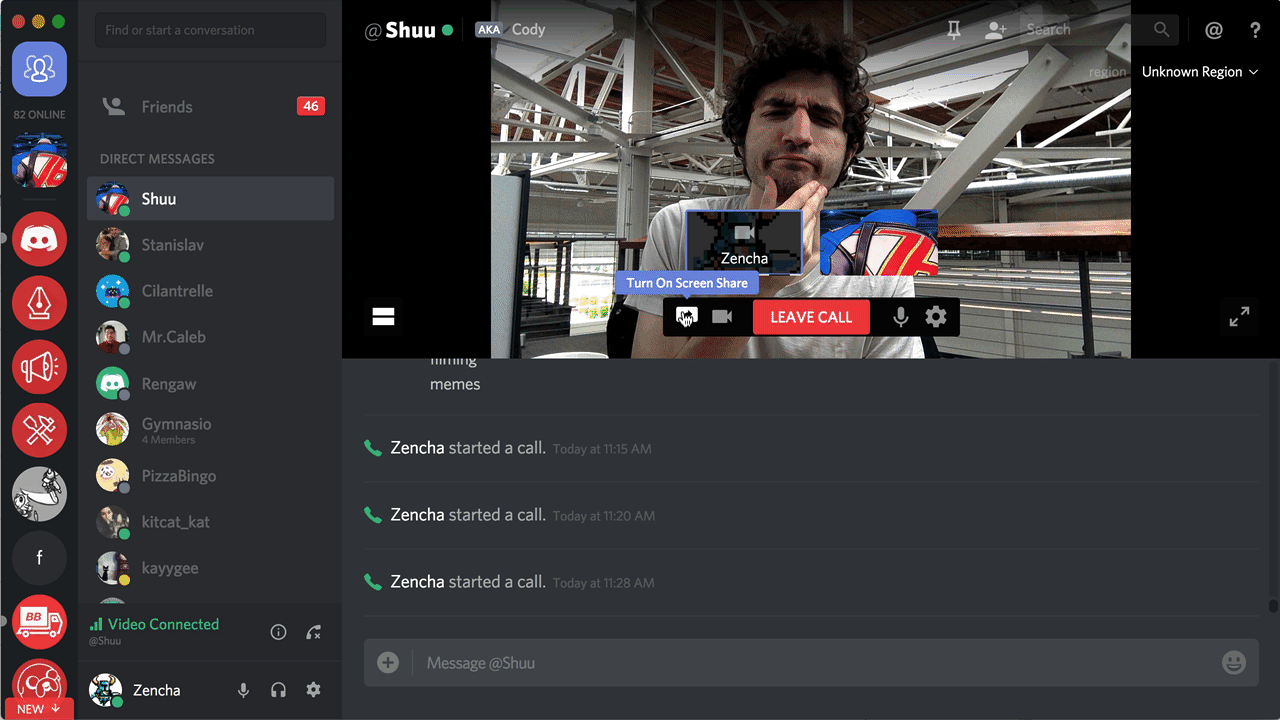The image size is (1280, 720).
Task: Enter fullscreen with the expand arrows icon
Action: coord(1239,317)
